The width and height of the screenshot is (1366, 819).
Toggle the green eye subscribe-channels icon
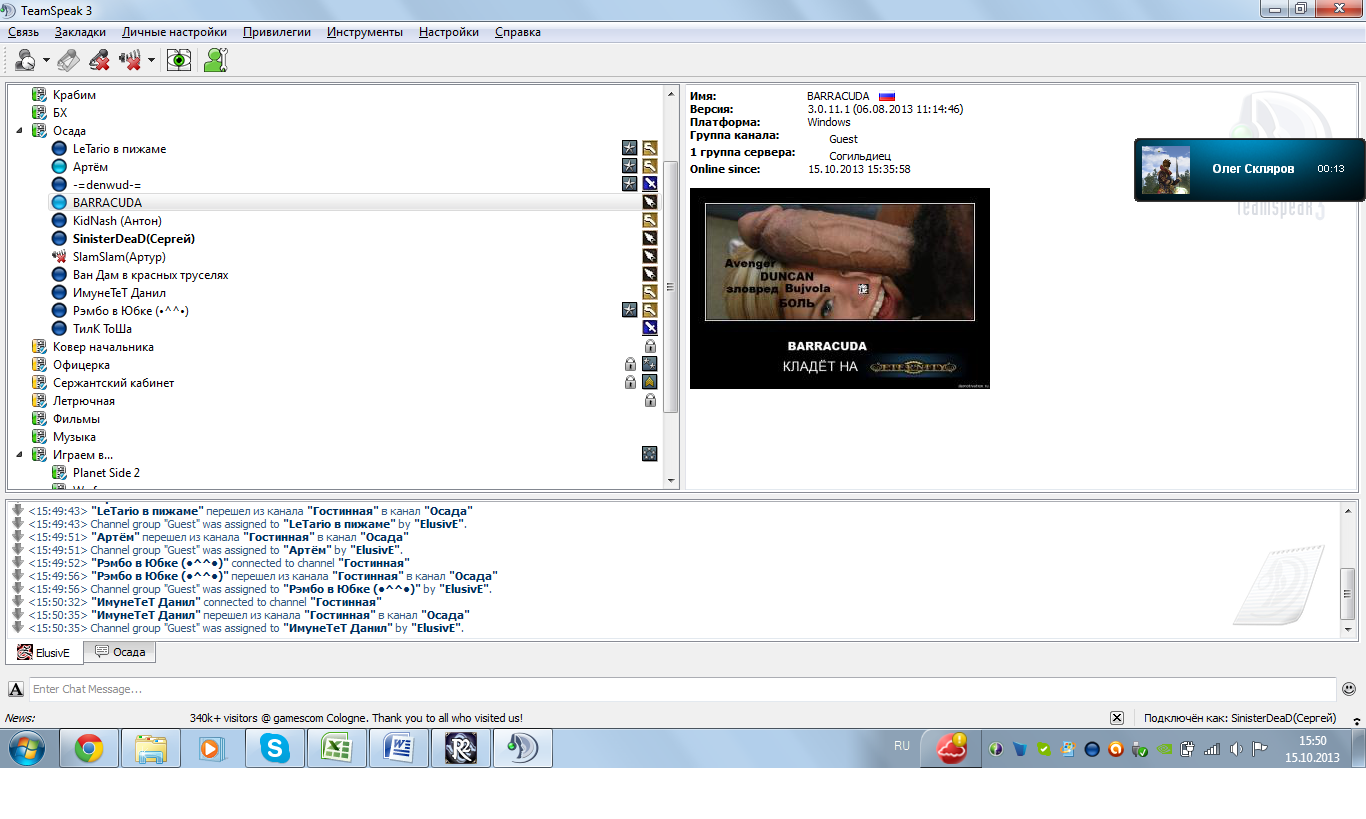coord(179,60)
